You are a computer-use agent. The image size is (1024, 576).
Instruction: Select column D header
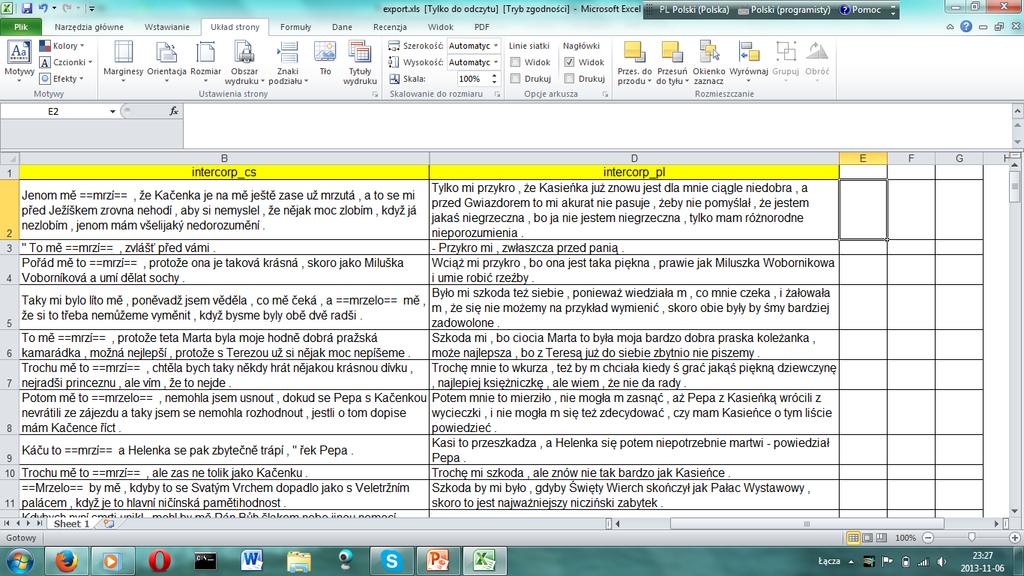(634, 158)
